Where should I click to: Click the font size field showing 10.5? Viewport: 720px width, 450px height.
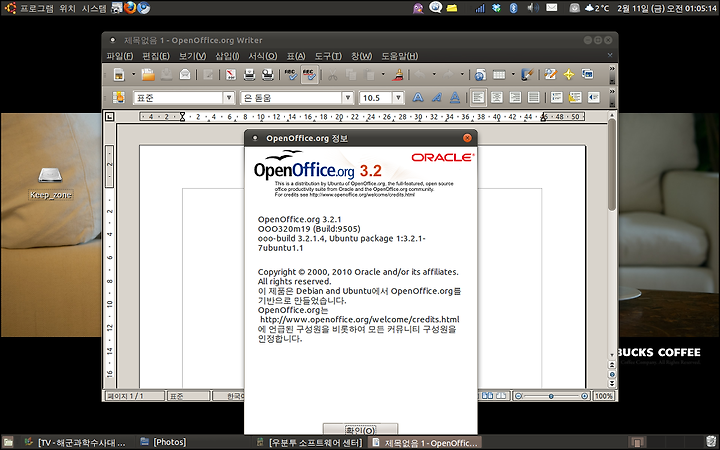pyautogui.click(x=376, y=98)
